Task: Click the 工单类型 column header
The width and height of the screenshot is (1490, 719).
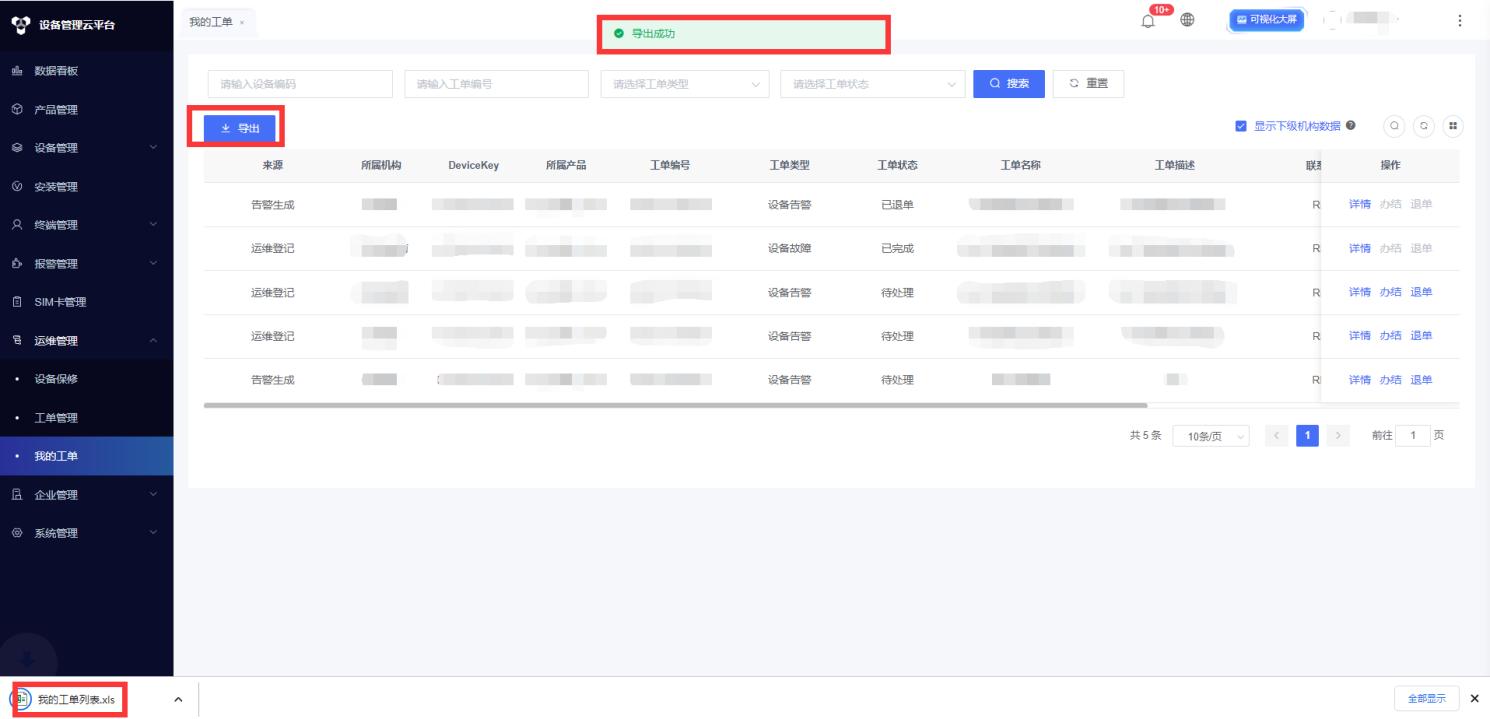Action: pyautogui.click(x=789, y=165)
